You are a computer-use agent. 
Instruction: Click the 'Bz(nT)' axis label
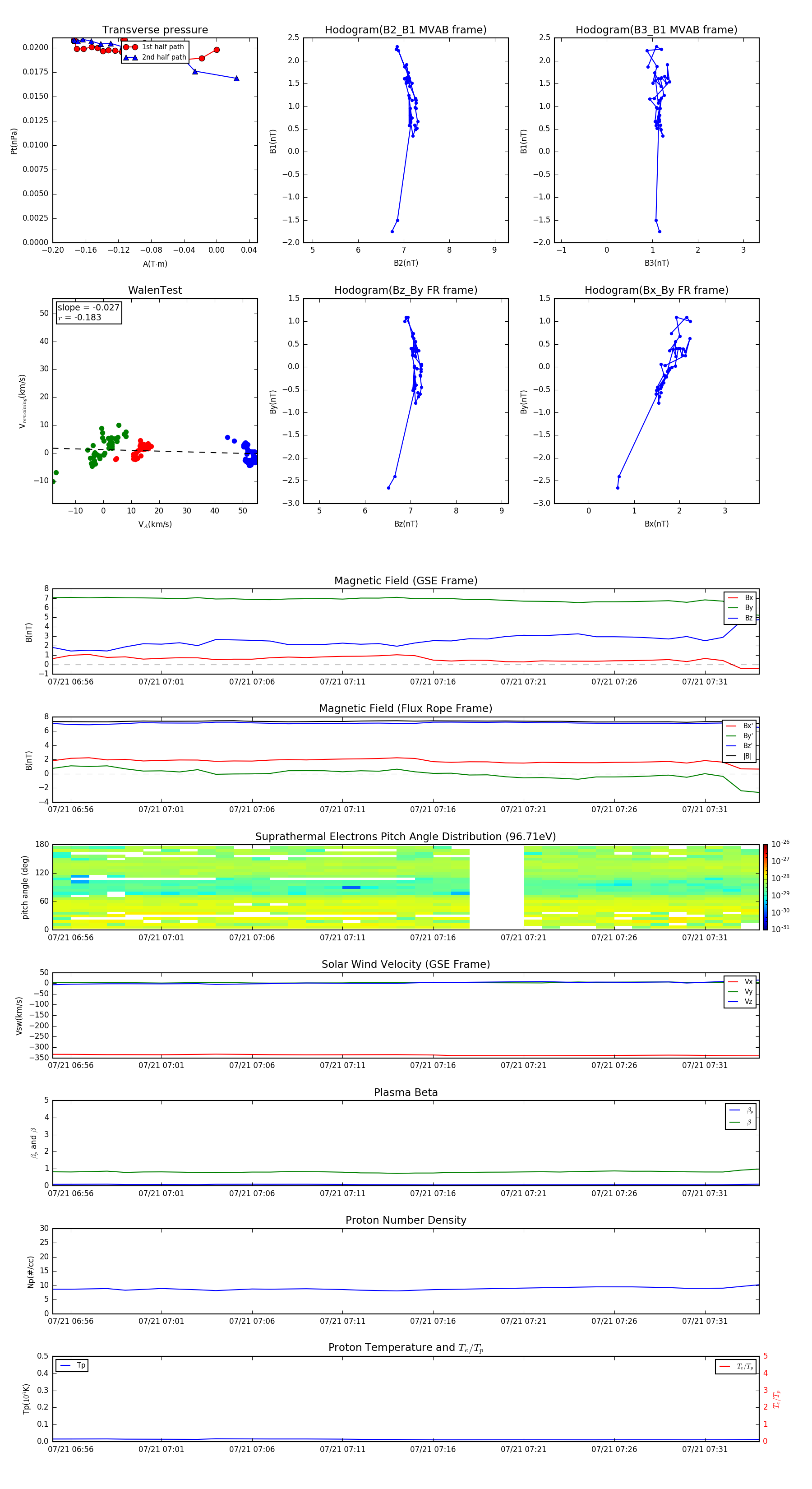[406, 524]
